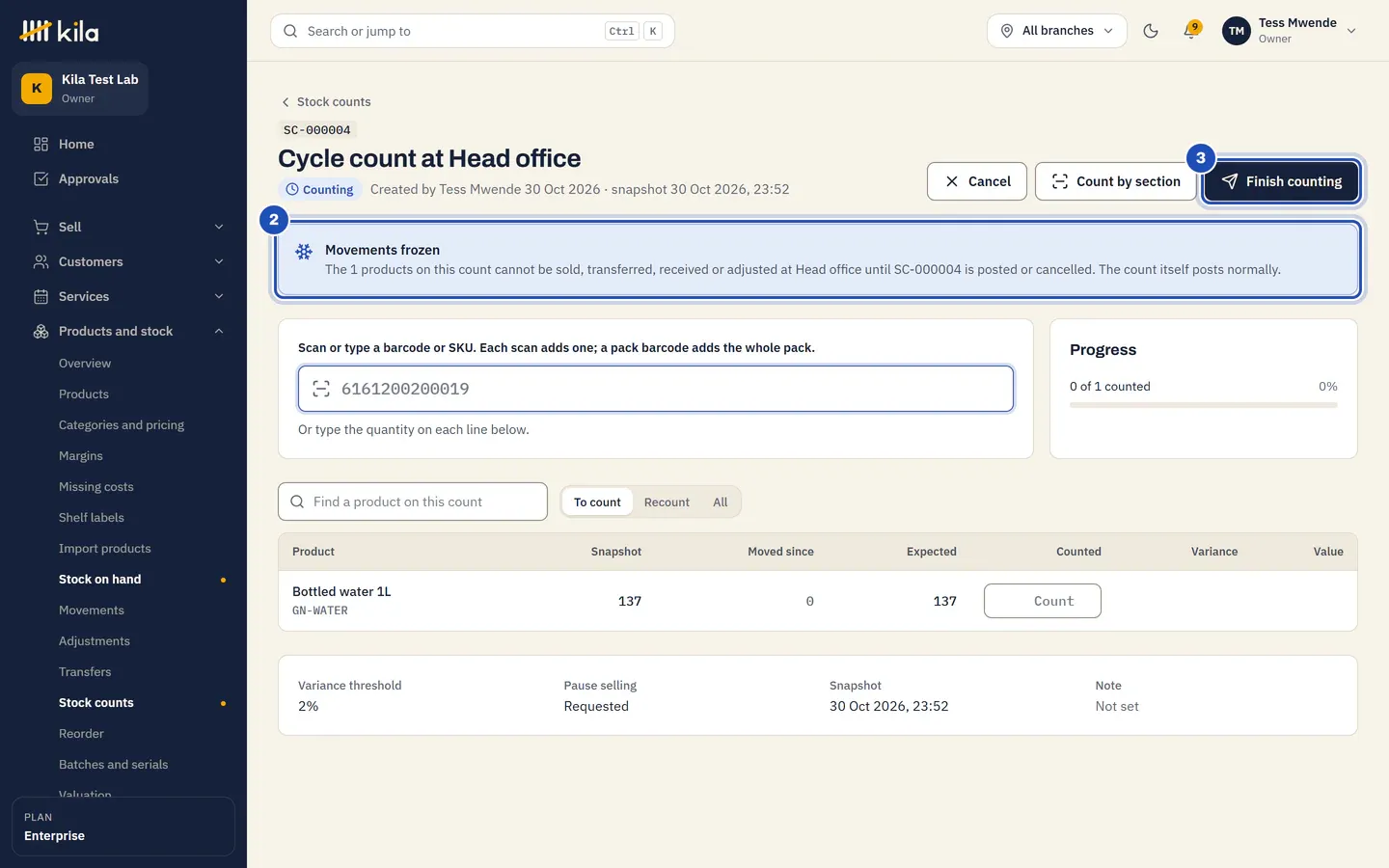This screenshot has width=1389, height=868.
Task: Click the magnifier icon in product filter
Action: (297, 502)
